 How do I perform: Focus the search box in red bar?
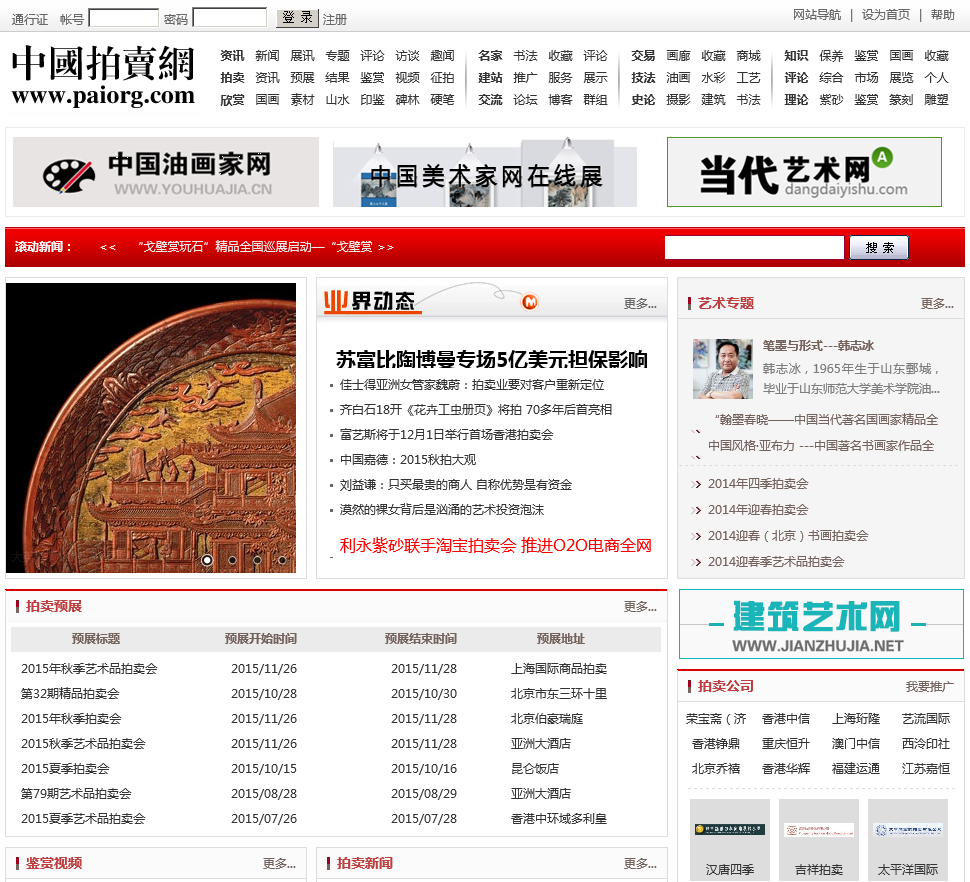tap(754, 247)
